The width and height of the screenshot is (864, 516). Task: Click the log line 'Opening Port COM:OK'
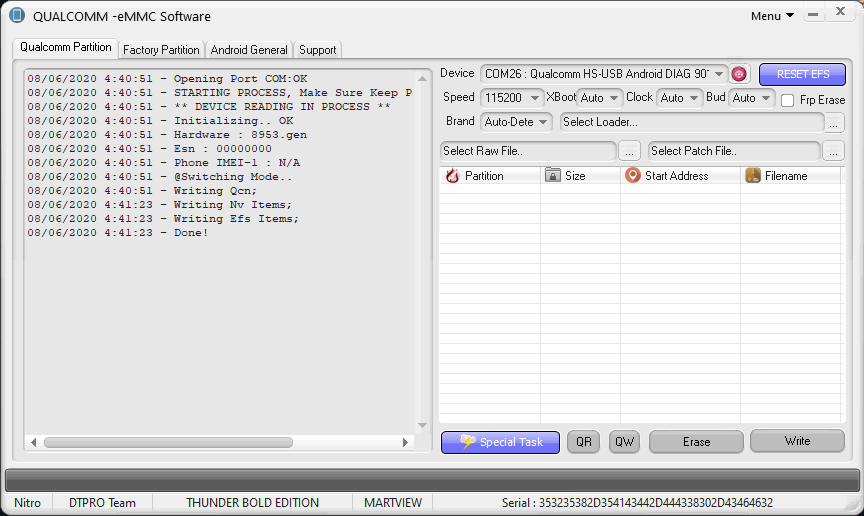point(167,79)
